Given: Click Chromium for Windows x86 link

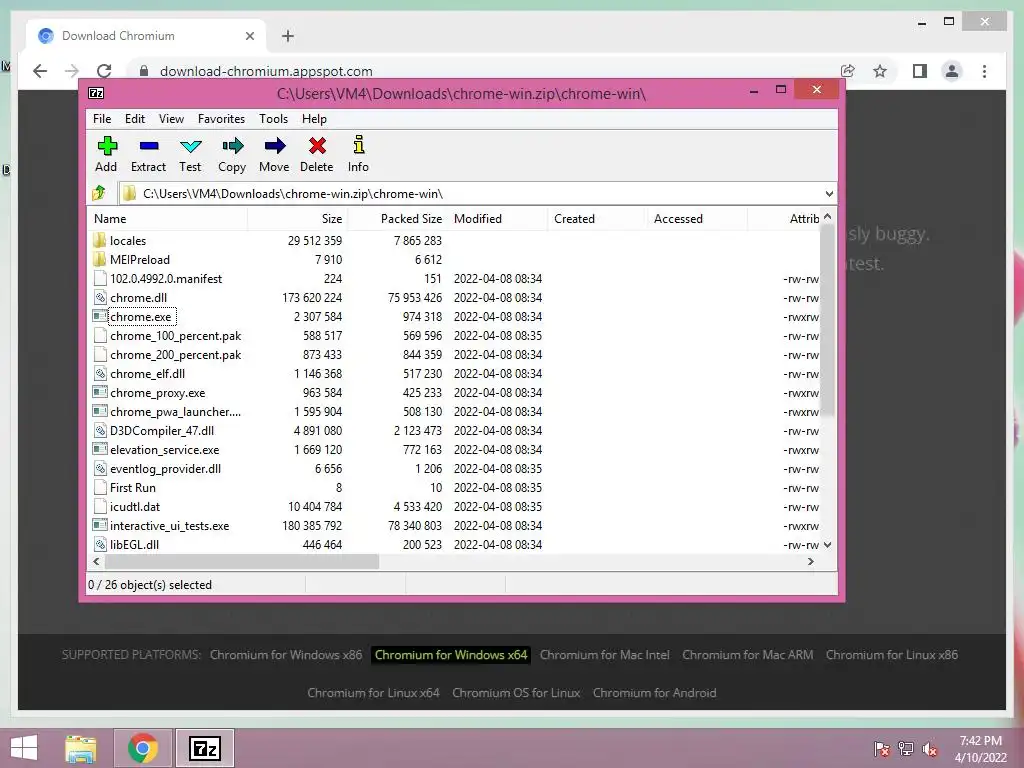Looking at the screenshot, I should (285, 655).
